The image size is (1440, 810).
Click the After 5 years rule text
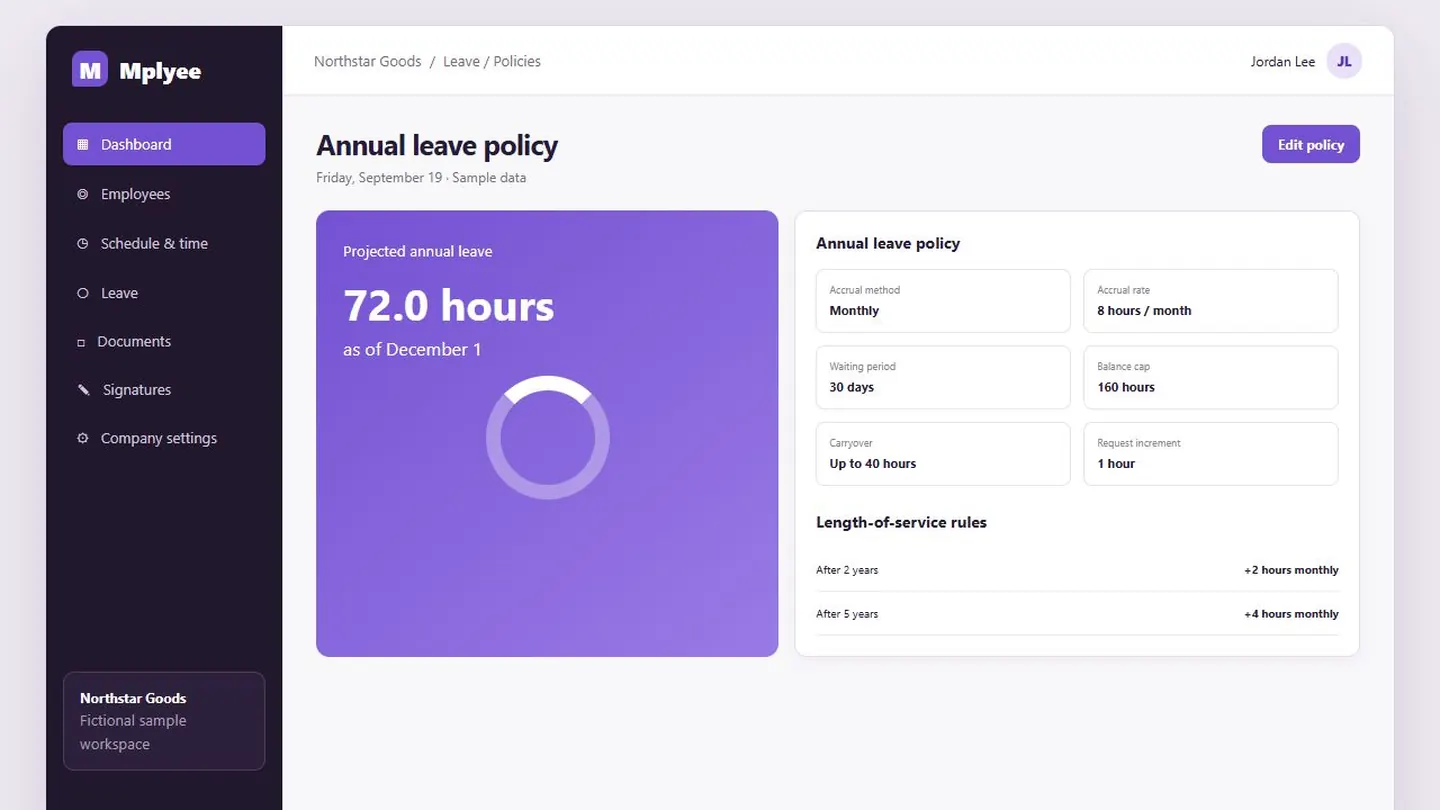tap(847, 614)
